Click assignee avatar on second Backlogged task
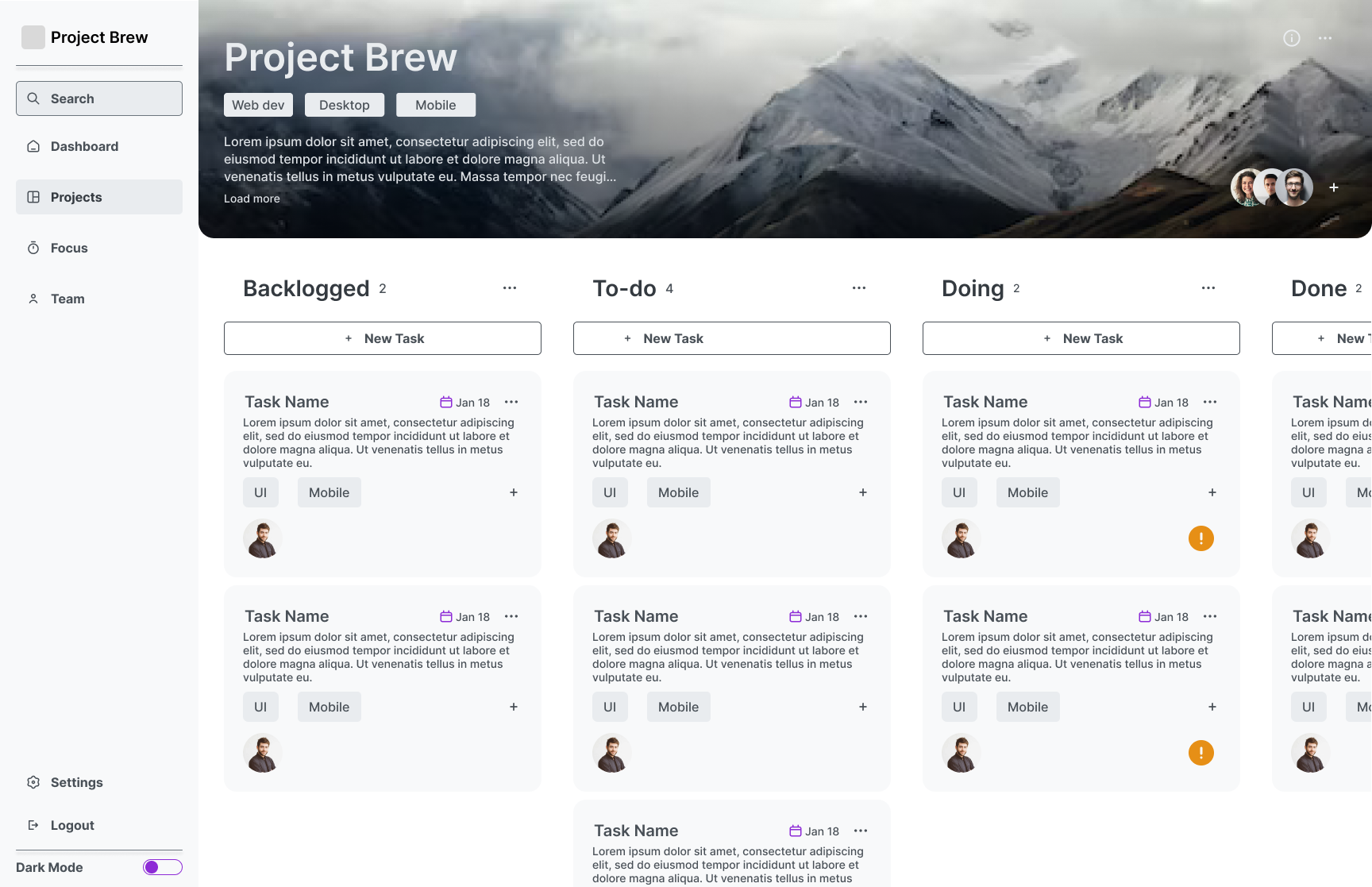This screenshot has width=1372, height=887. [263, 754]
